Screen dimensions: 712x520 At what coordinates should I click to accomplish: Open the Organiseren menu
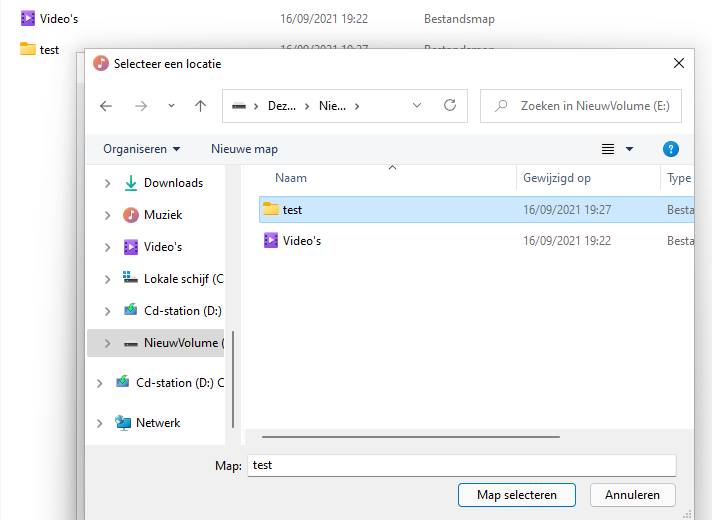pos(142,149)
